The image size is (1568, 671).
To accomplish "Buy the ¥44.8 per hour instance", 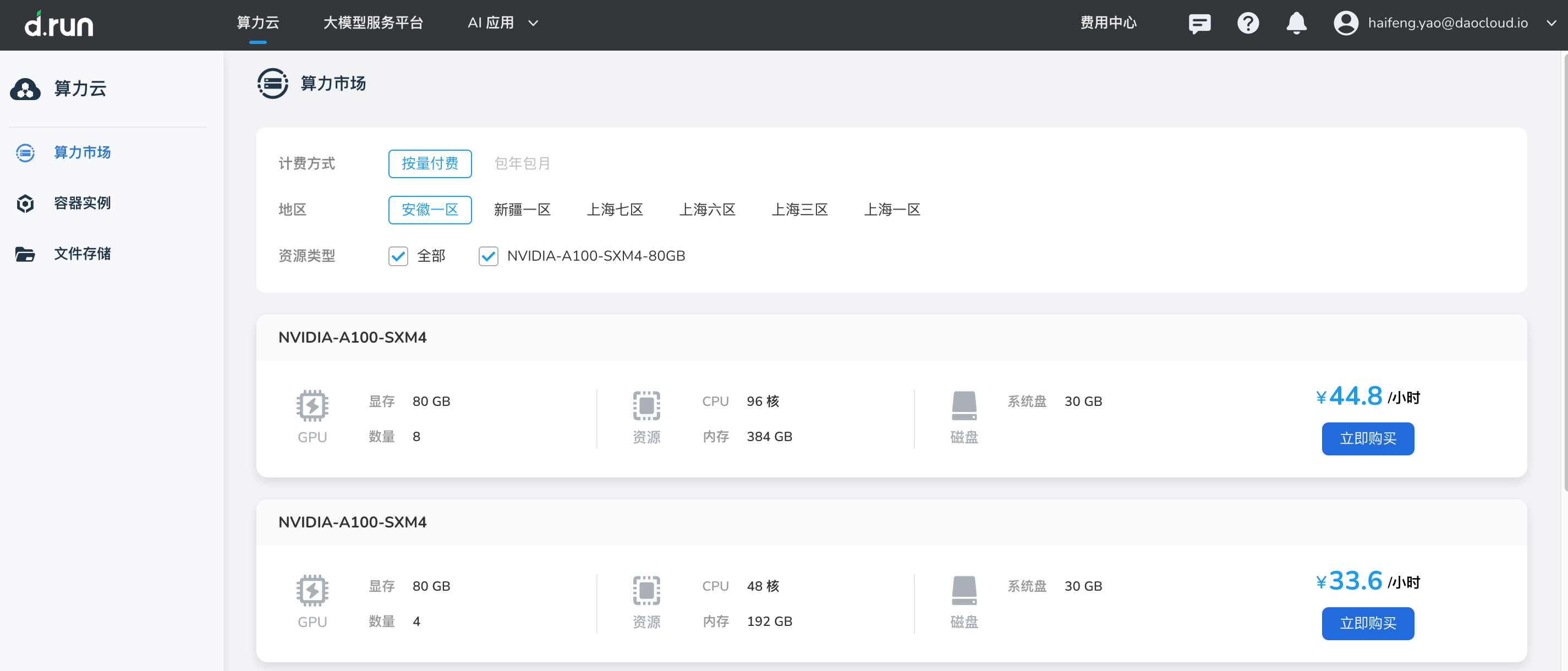I will pos(1367,438).
